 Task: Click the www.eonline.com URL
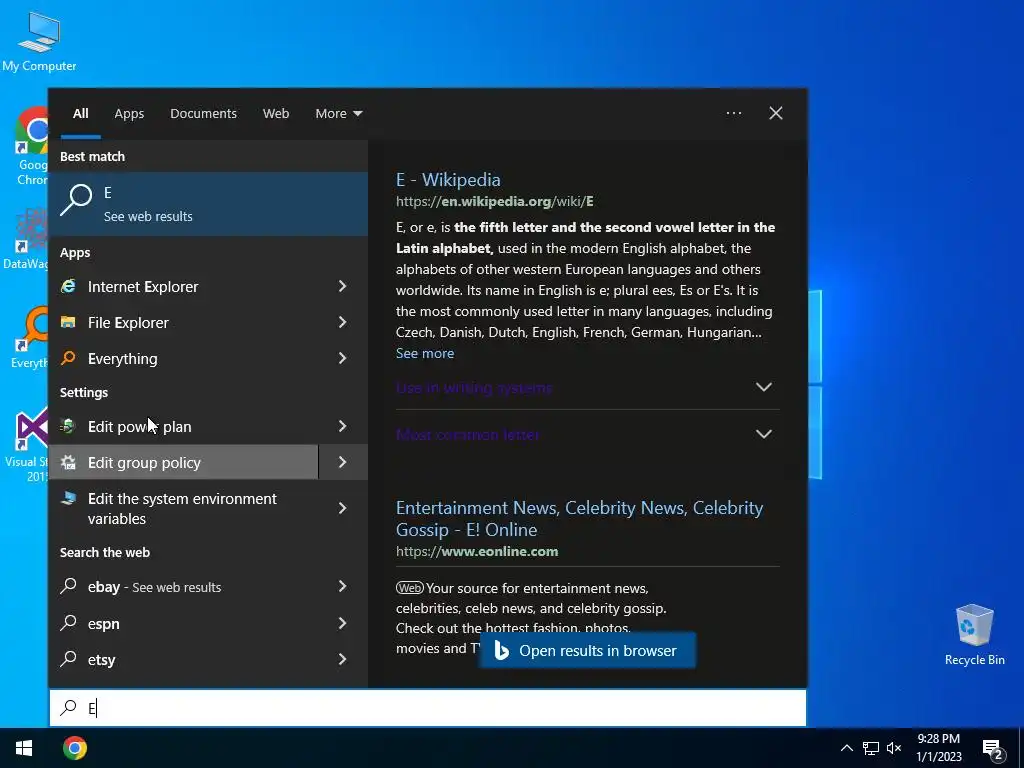[x=477, y=551]
